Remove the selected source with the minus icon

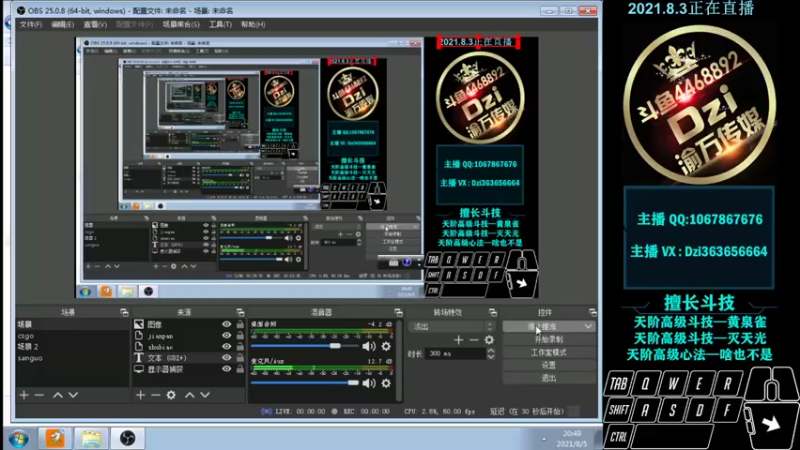point(156,395)
